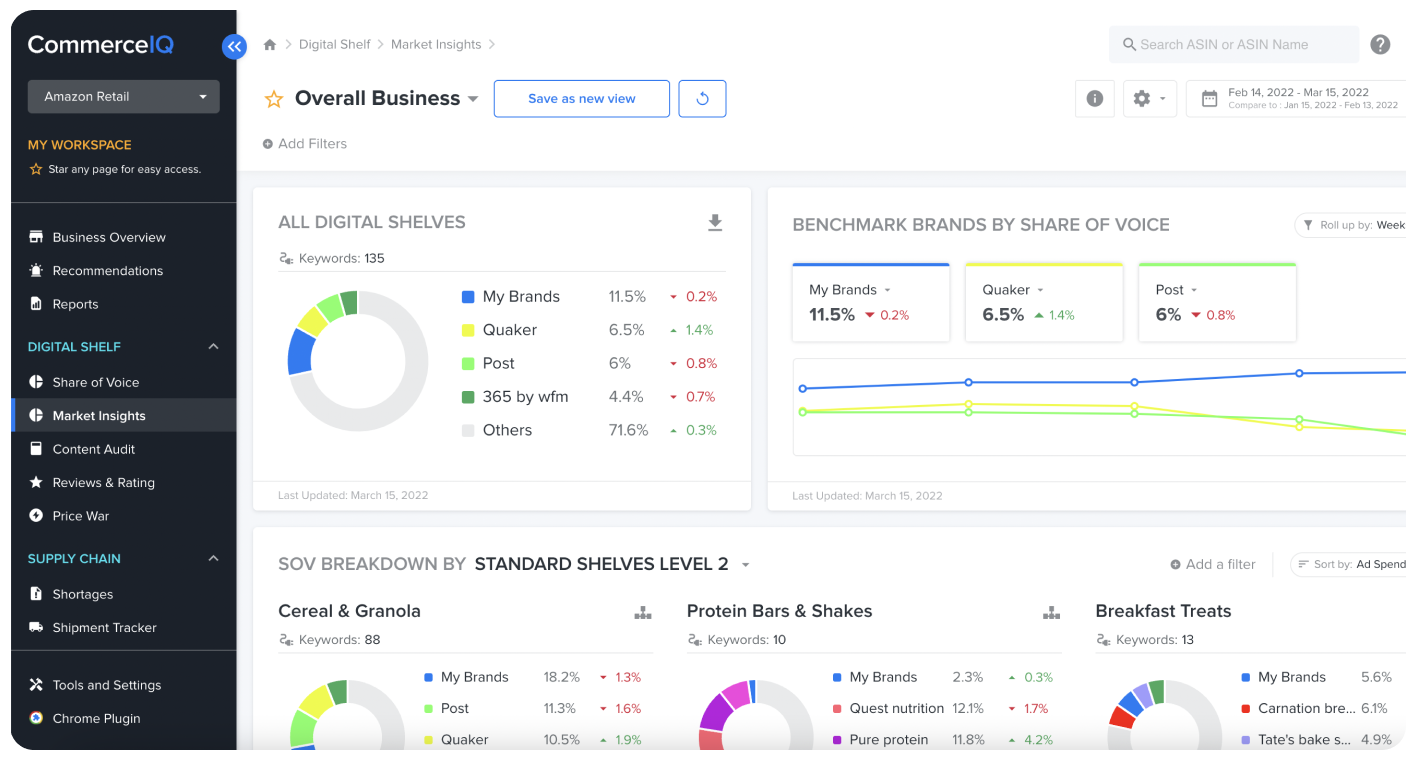Click the Add Filters plus icon
Image resolution: width=1416 pixels, height=760 pixels.
(268, 144)
